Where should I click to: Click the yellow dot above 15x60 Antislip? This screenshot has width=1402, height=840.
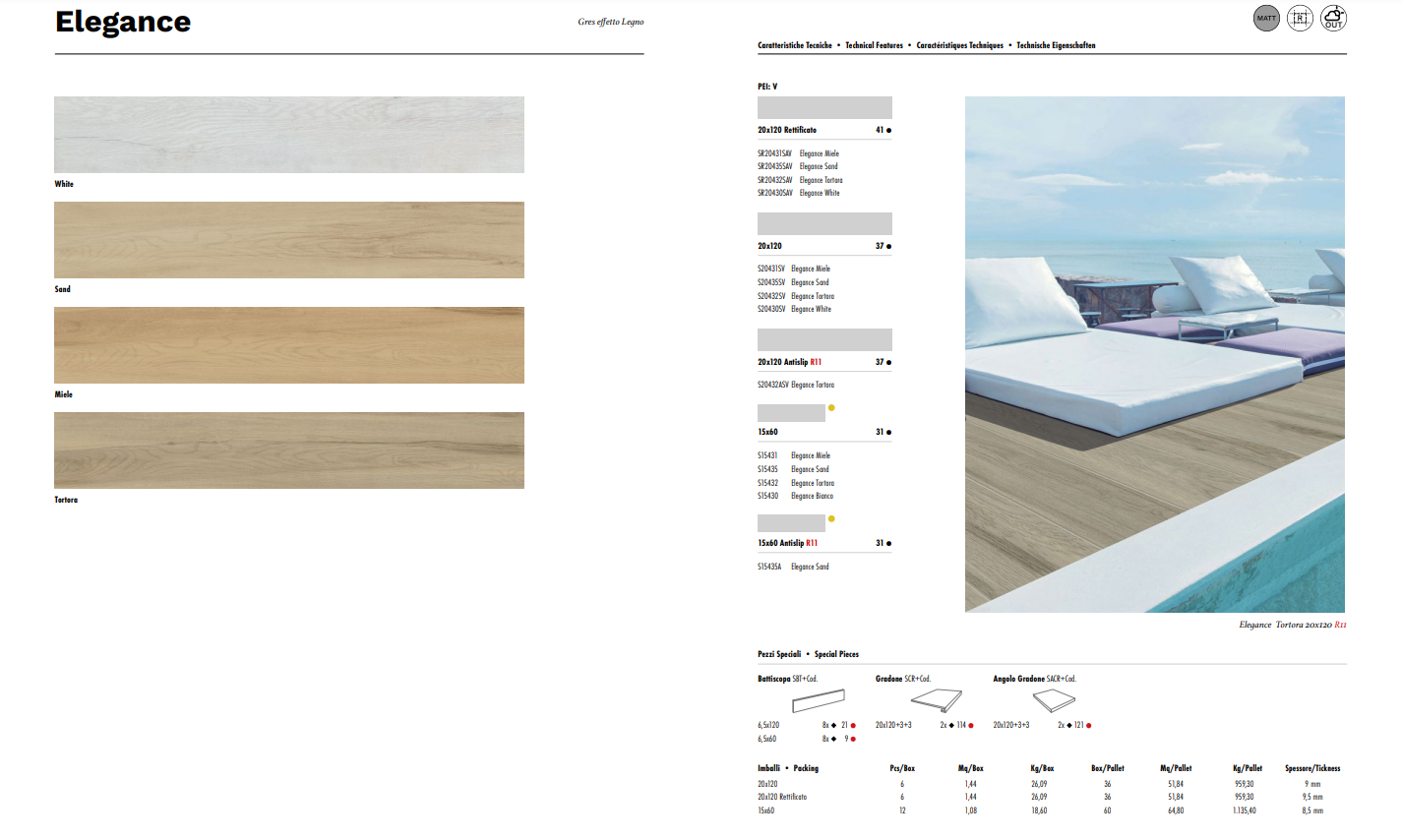coord(831,518)
